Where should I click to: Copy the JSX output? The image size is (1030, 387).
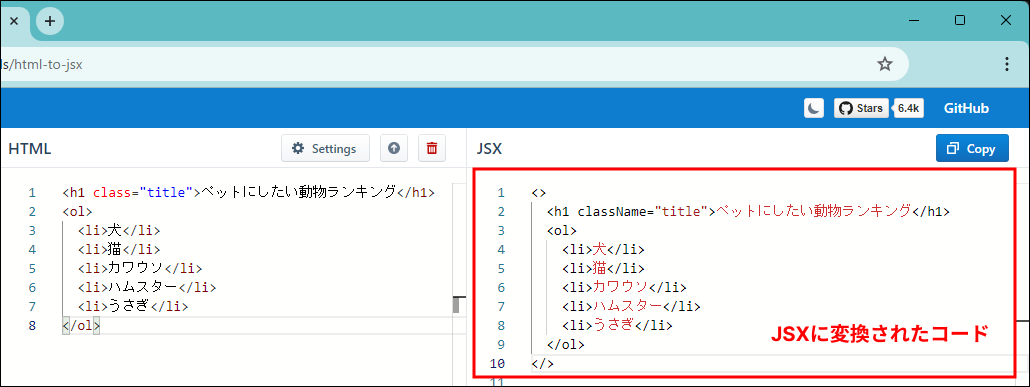[972, 148]
